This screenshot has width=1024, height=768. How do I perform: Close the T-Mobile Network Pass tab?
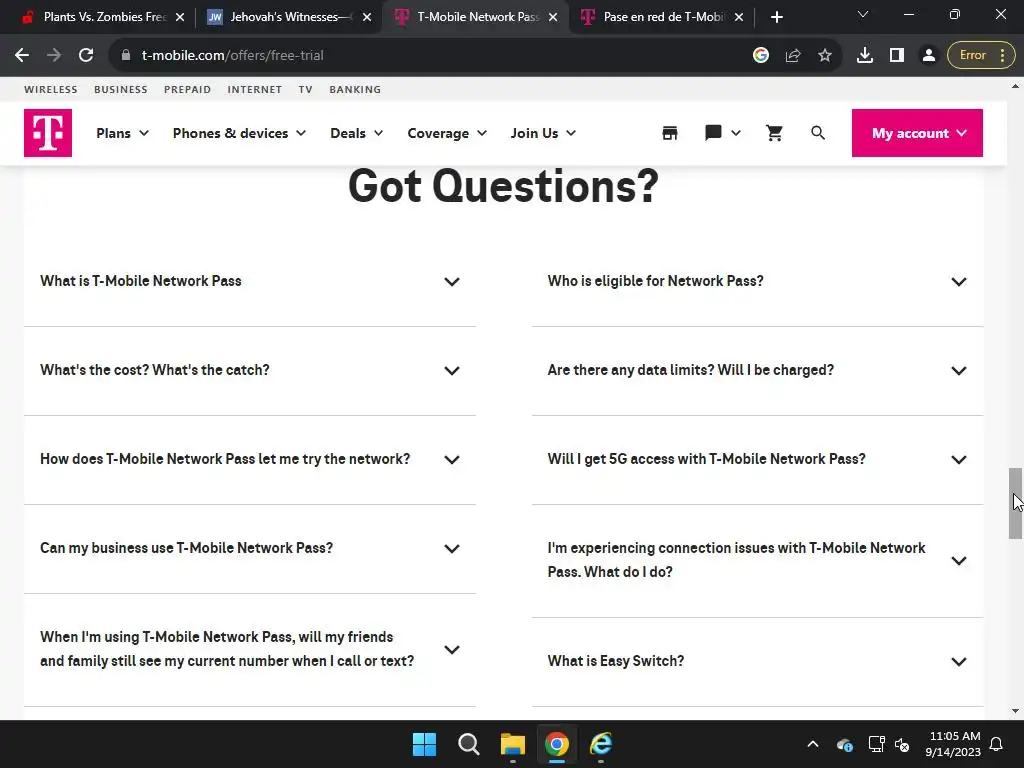(x=553, y=17)
